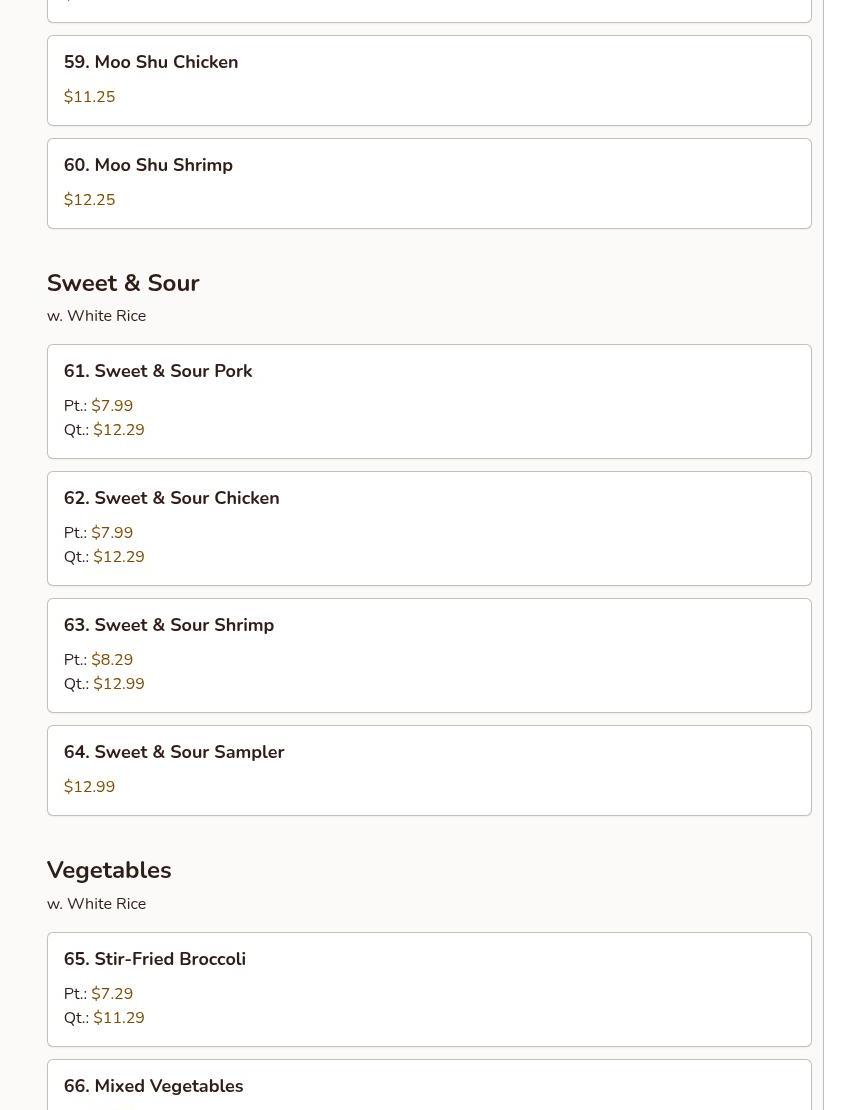Screen dimensions: 844x1110
Task: Select pint price of Sweet & Sour Pork
Action: (x=112, y=406)
